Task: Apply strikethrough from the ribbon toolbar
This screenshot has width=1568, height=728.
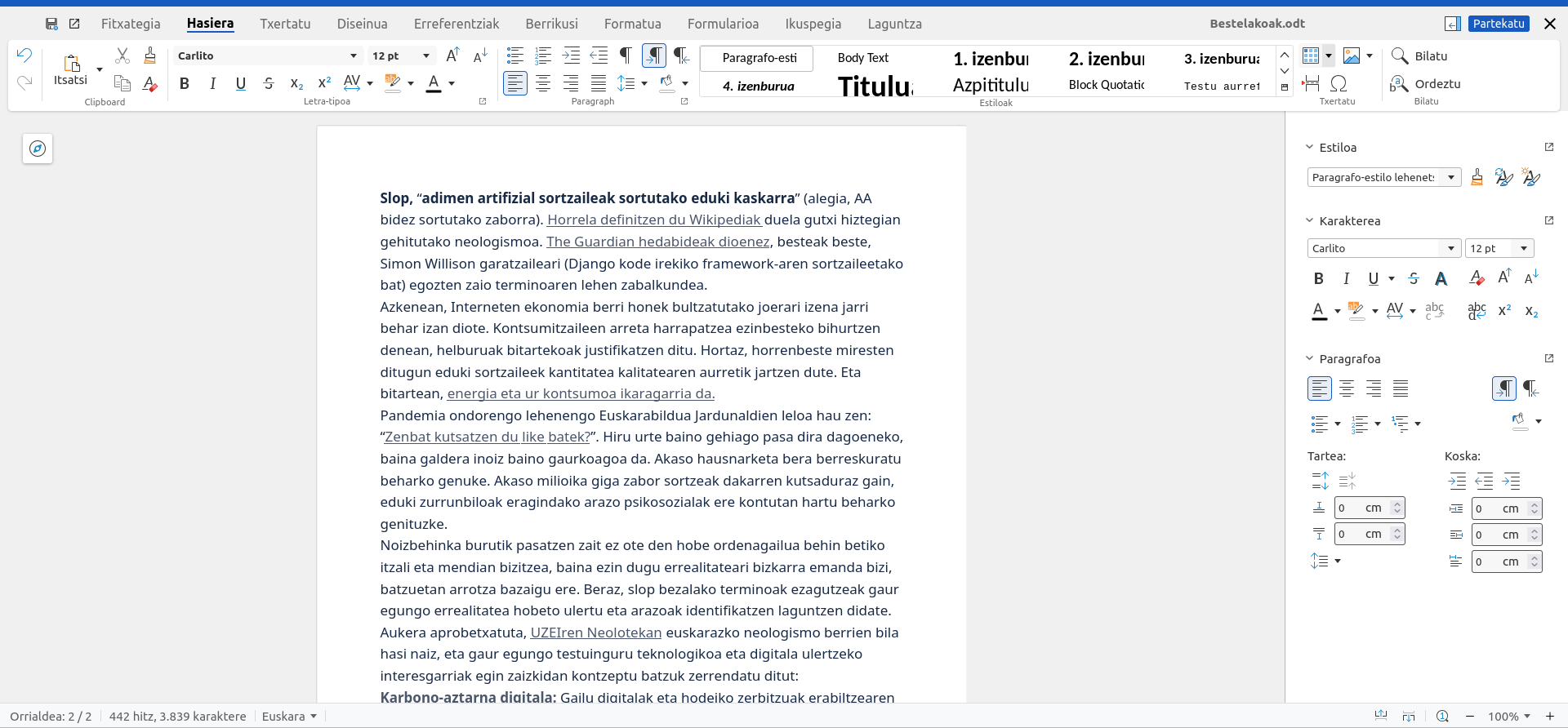Action: tap(269, 83)
